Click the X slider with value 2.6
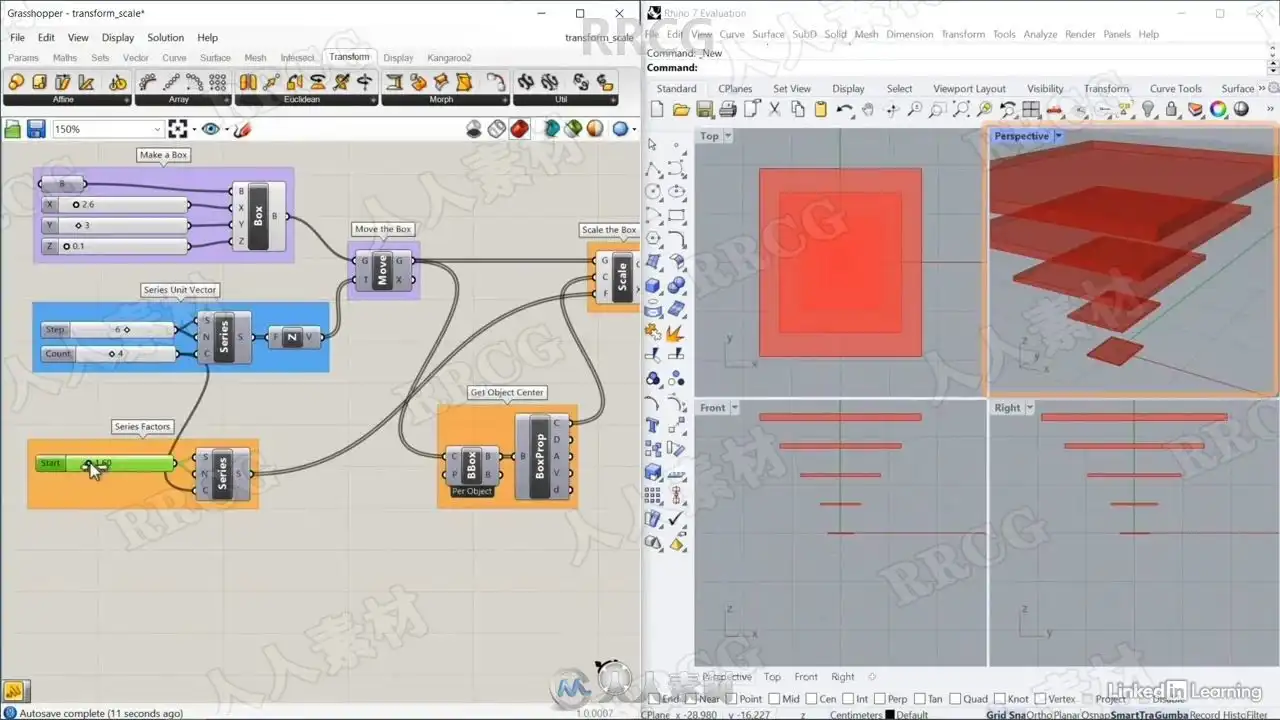1280x720 pixels. click(x=115, y=205)
